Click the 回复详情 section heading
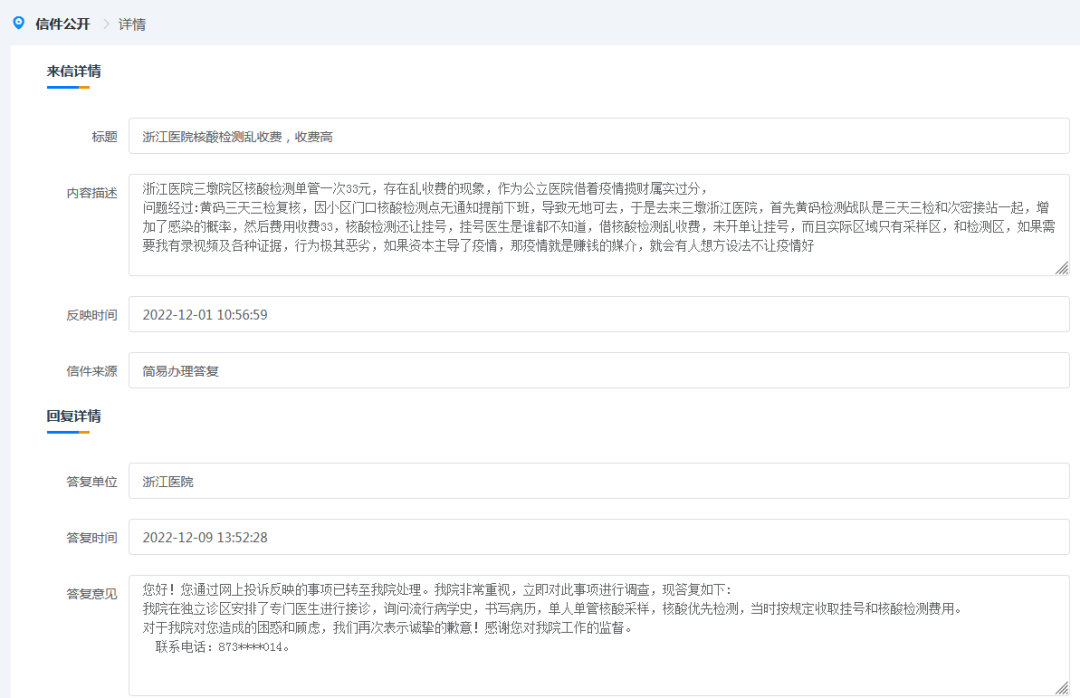 [x=74, y=416]
